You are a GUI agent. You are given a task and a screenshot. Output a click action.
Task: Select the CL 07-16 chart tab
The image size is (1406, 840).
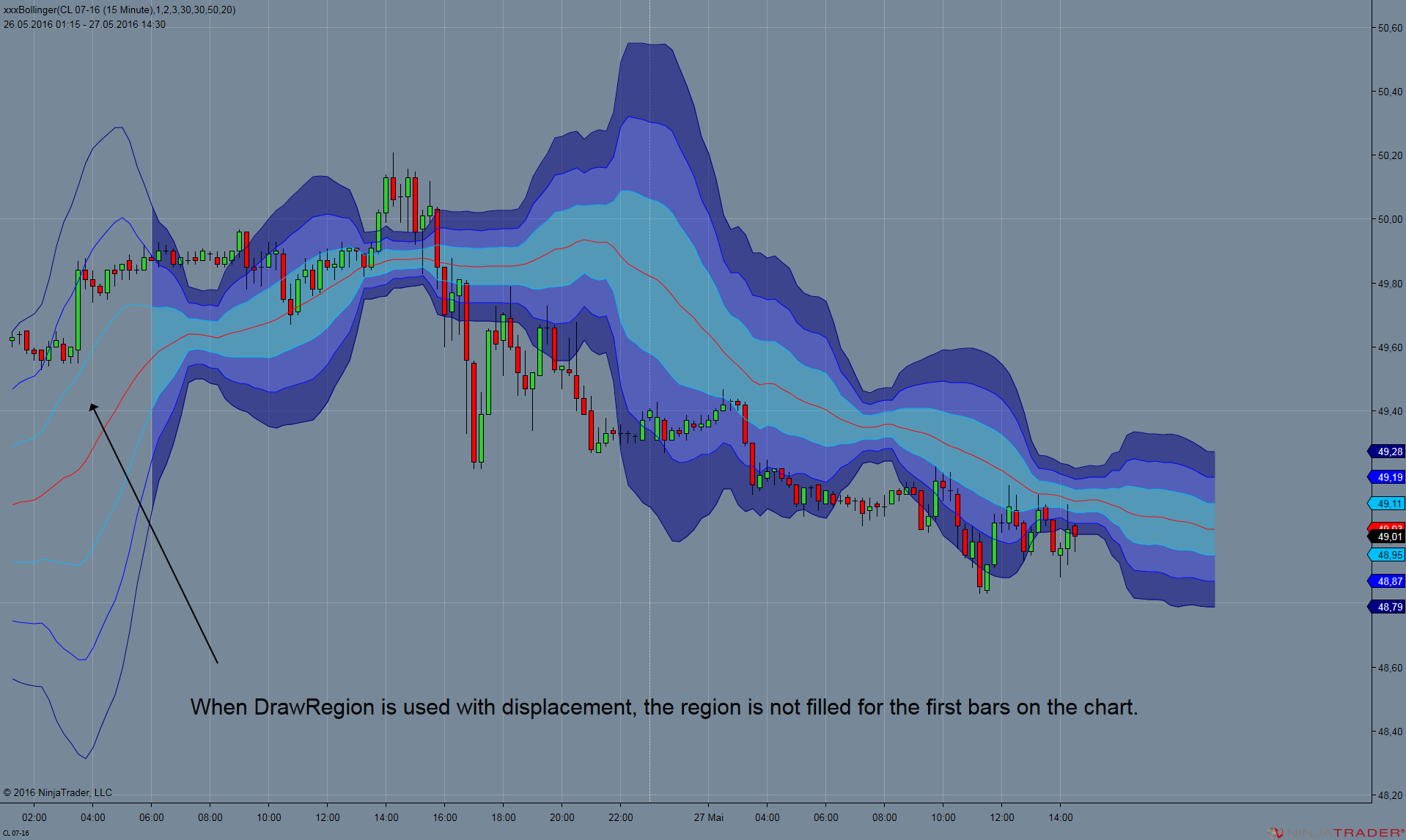click(x=16, y=833)
